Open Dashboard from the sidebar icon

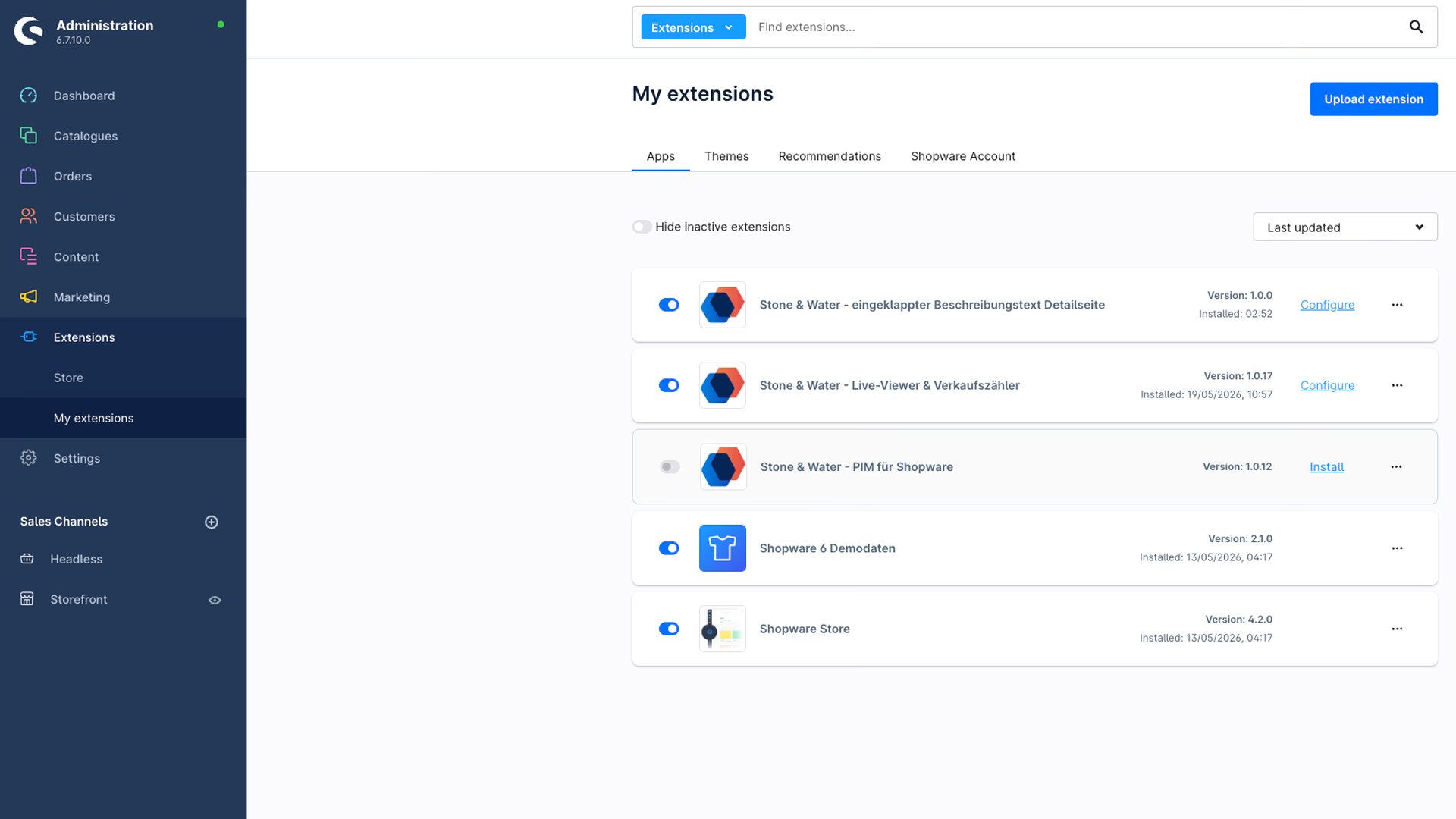(x=29, y=96)
